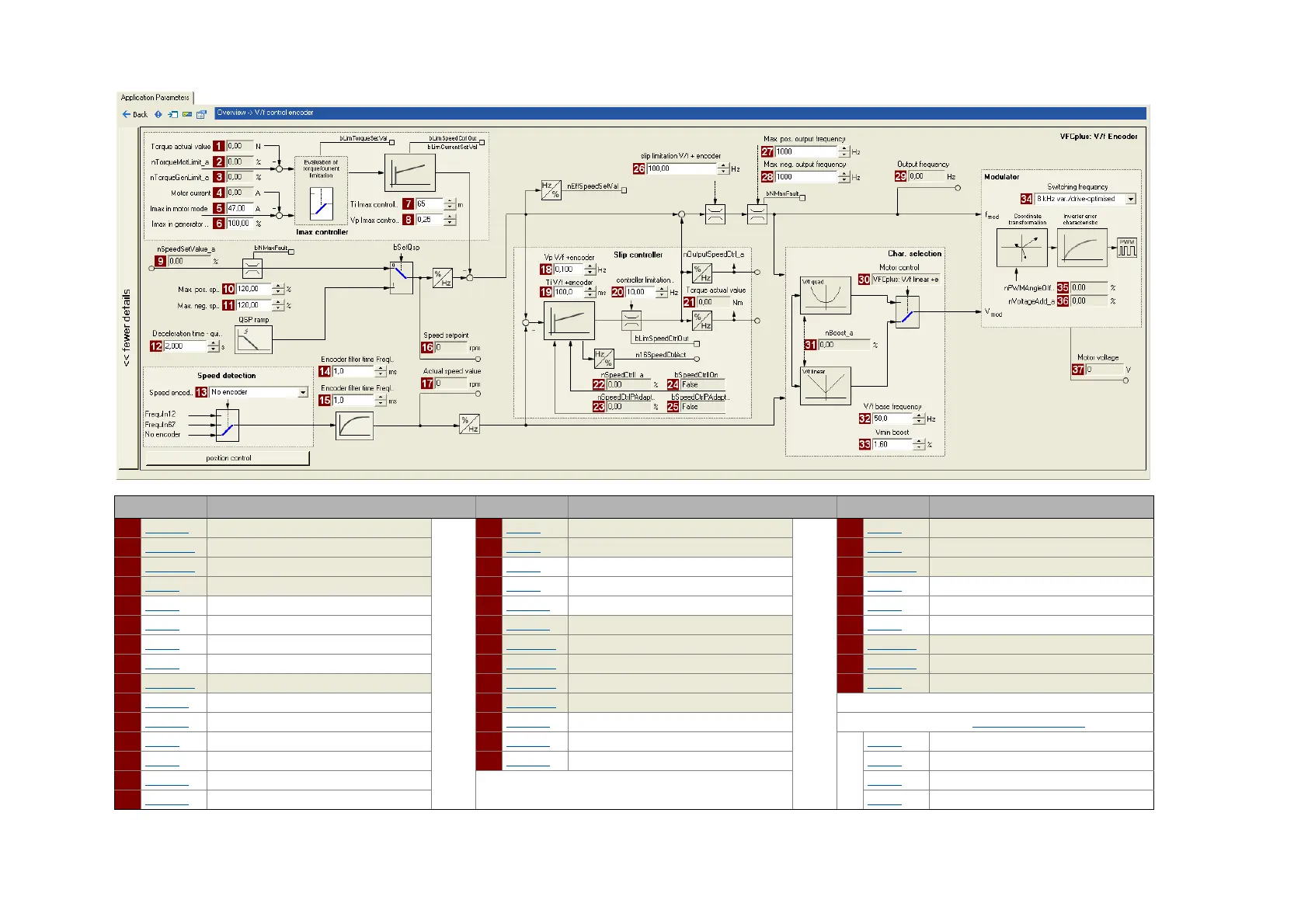
Task: Click the Motor voltage value field
Action: coord(1104,370)
